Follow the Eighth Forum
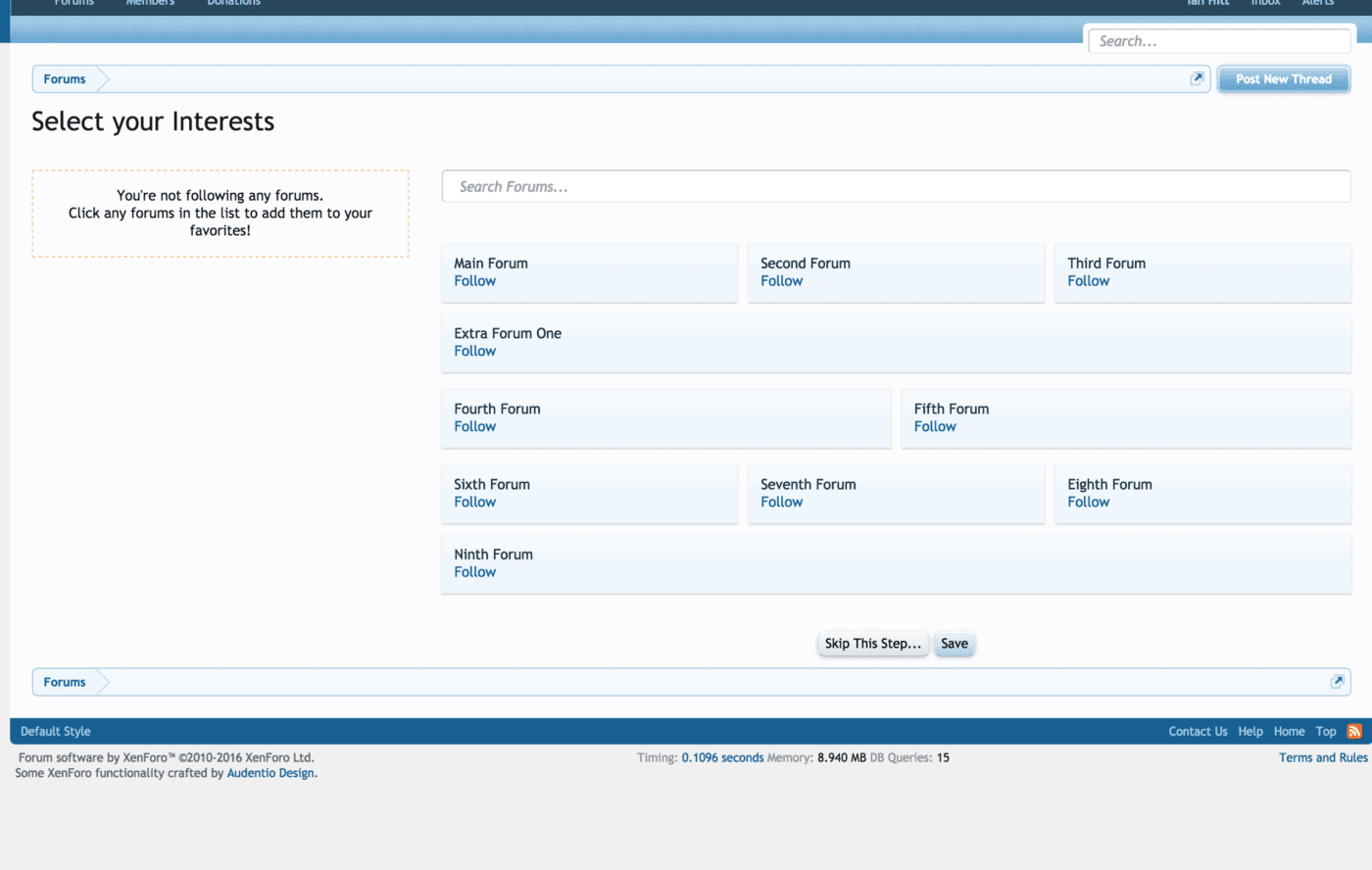 point(1088,502)
